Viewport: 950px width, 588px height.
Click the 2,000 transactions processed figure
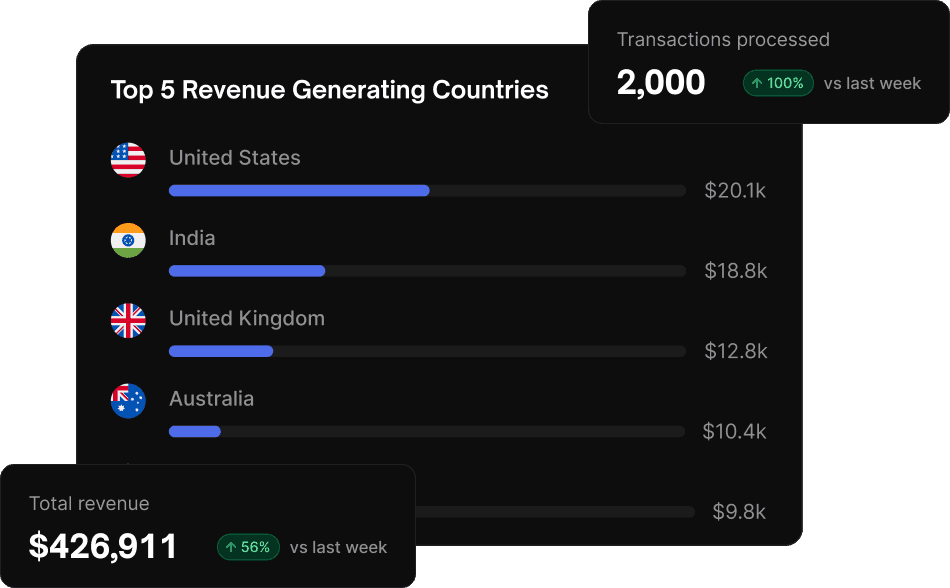[661, 82]
